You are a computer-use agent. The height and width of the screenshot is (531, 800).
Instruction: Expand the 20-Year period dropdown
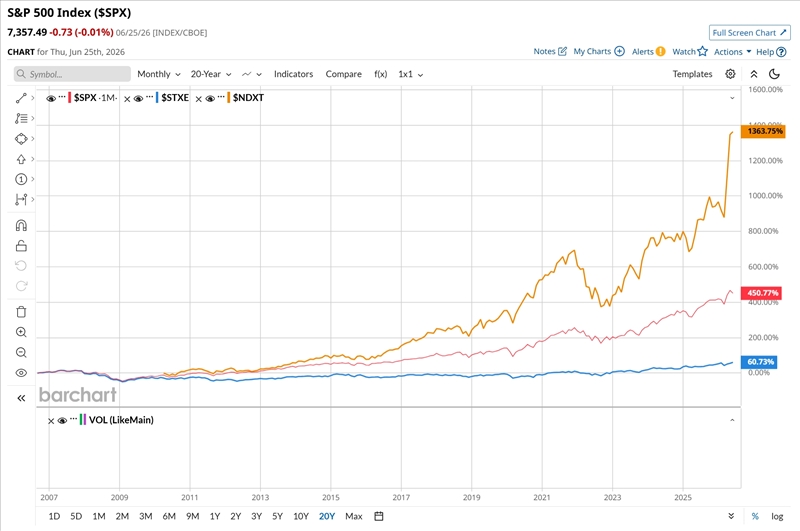click(x=211, y=74)
